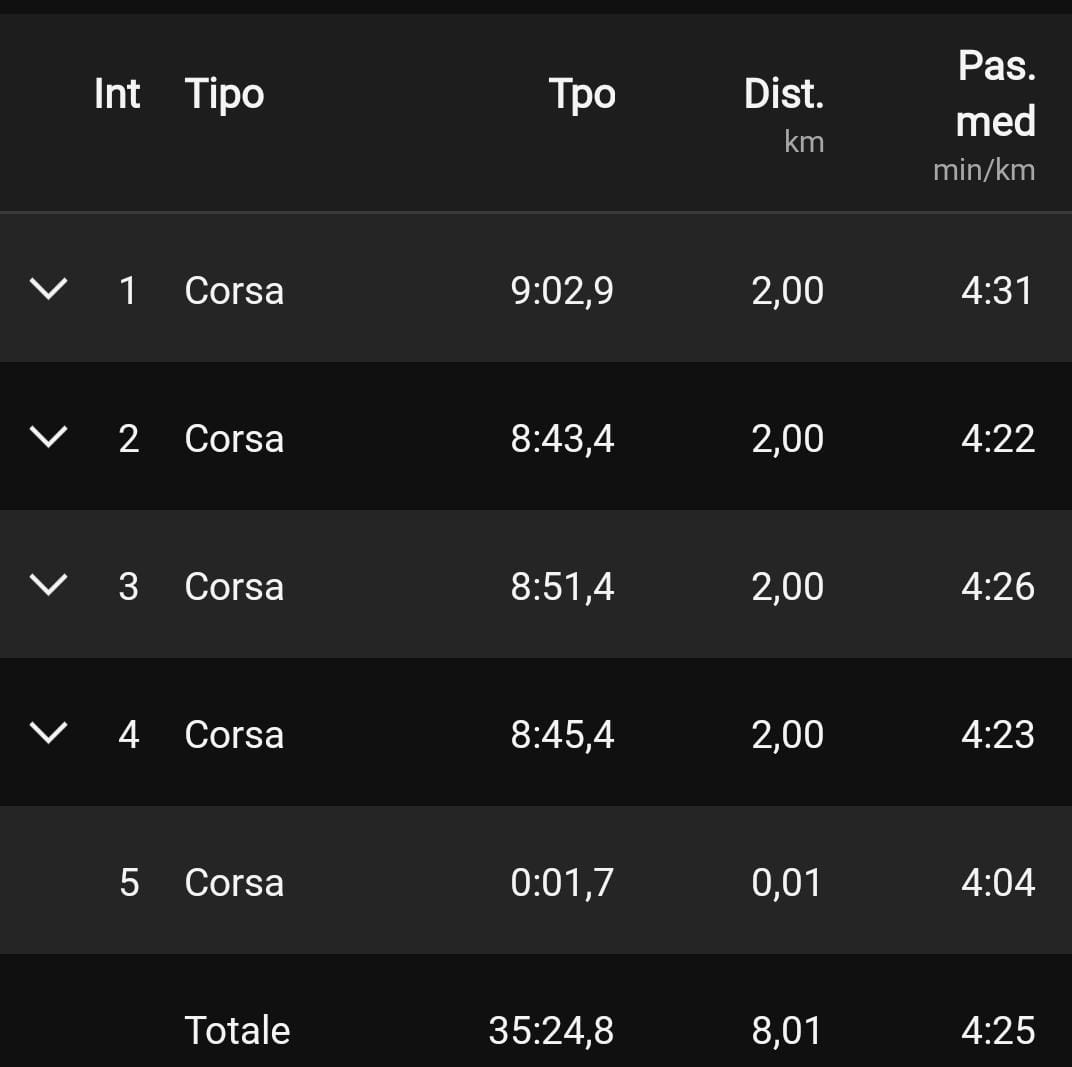Expand lap 4 details chevron
The width and height of the screenshot is (1072, 1067).
[48, 733]
